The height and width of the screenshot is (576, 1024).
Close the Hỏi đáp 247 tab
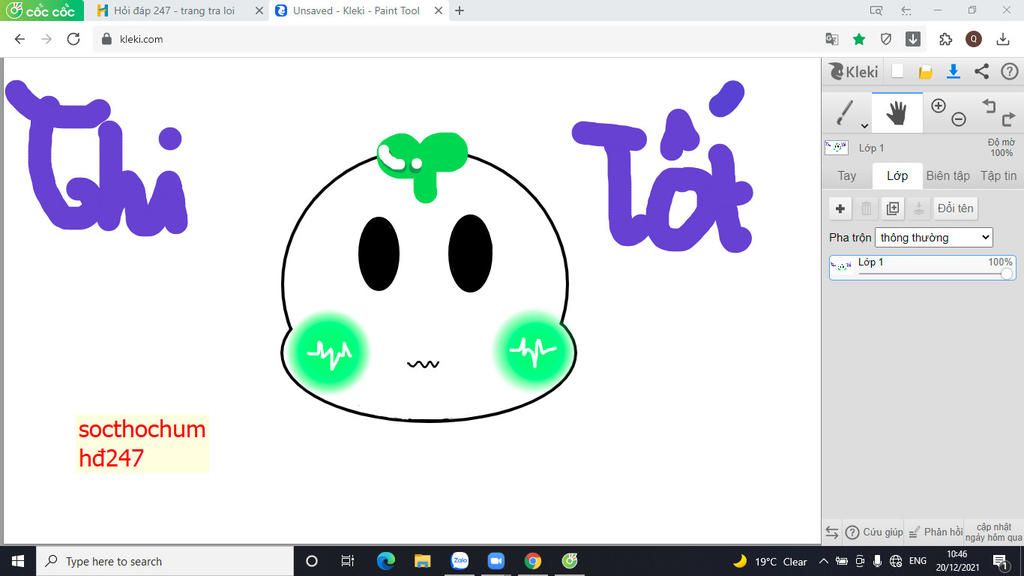(259, 10)
